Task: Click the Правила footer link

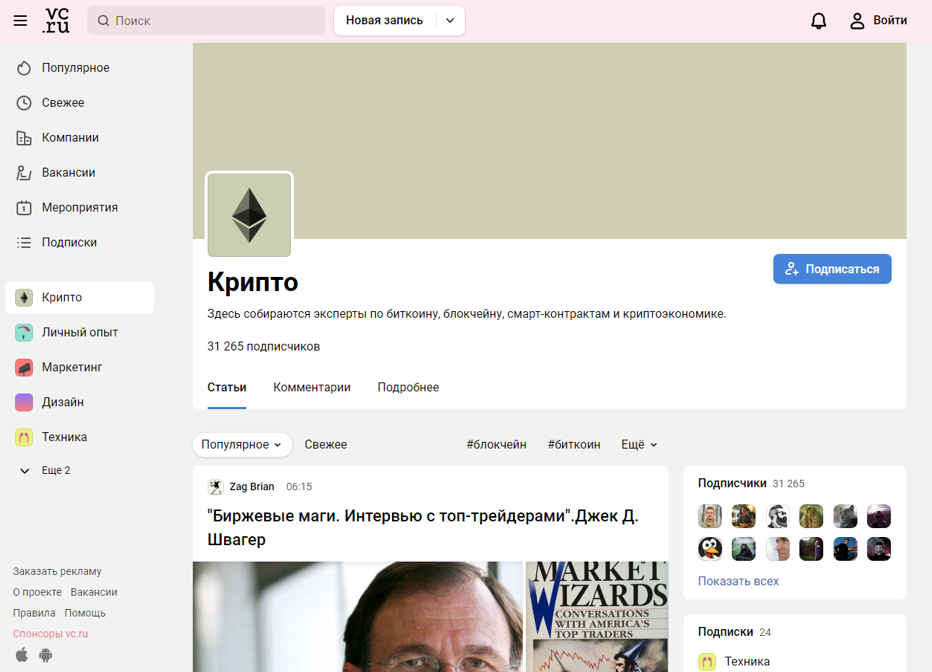Action: click(x=34, y=613)
